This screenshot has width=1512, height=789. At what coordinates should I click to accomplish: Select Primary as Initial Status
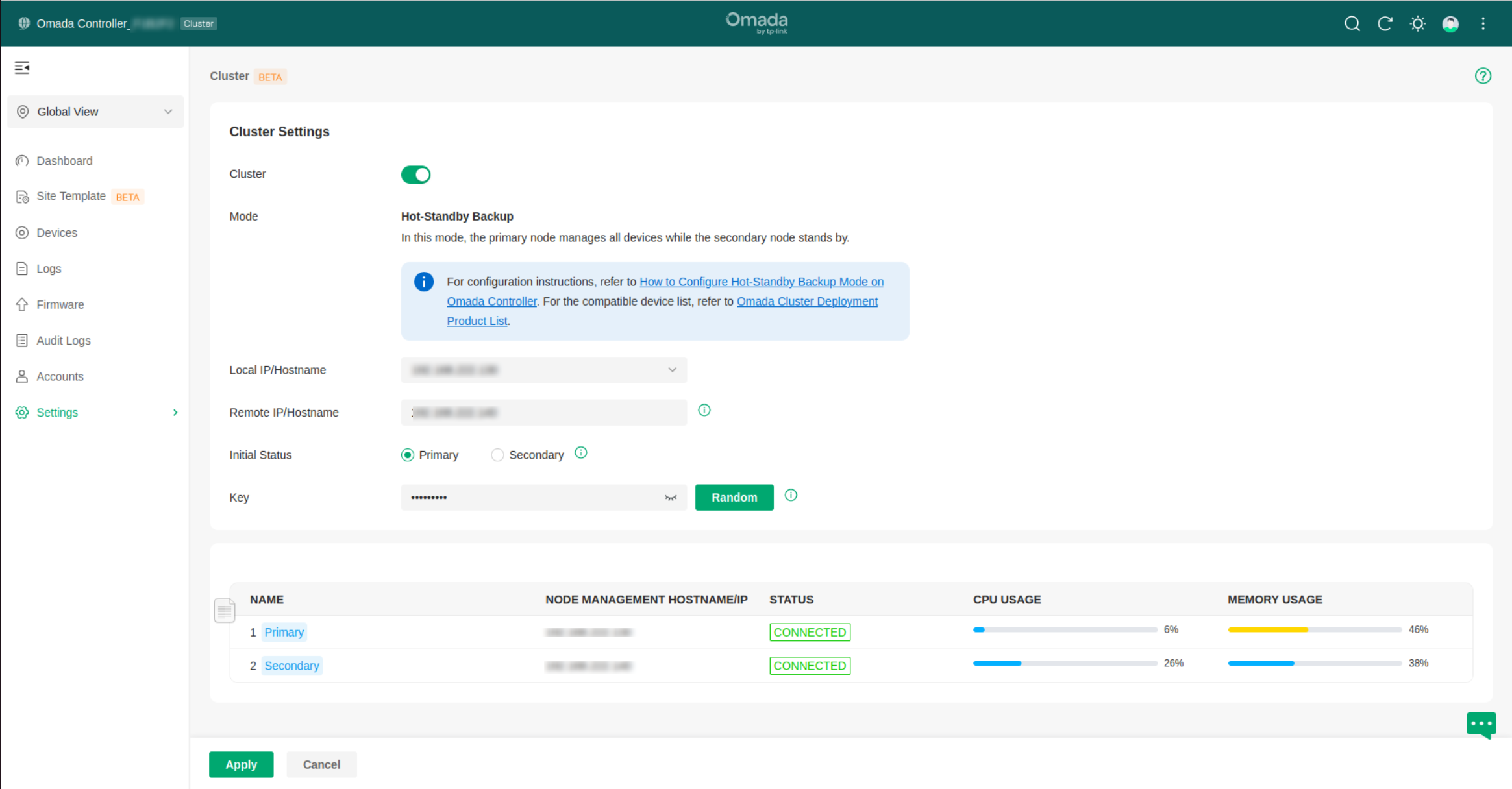click(x=430, y=455)
